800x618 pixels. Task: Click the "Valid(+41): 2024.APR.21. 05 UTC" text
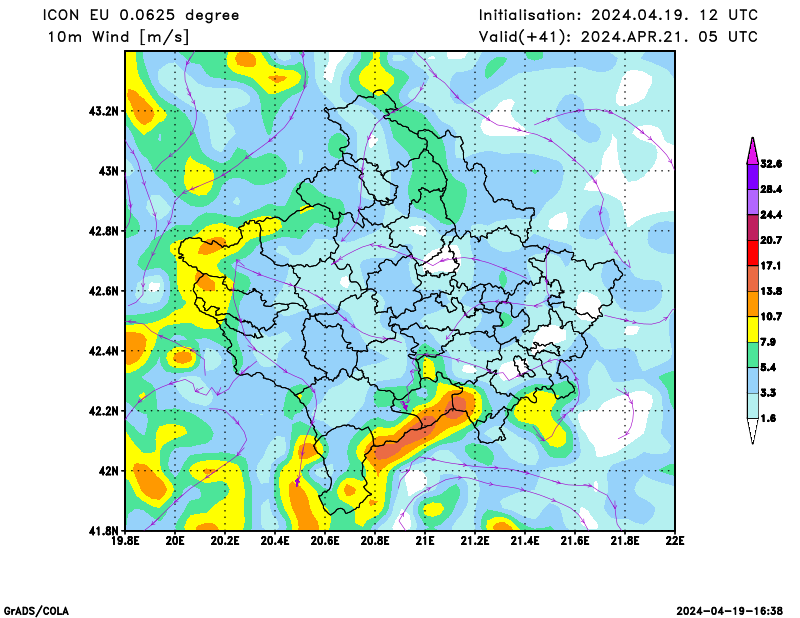click(x=618, y=37)
